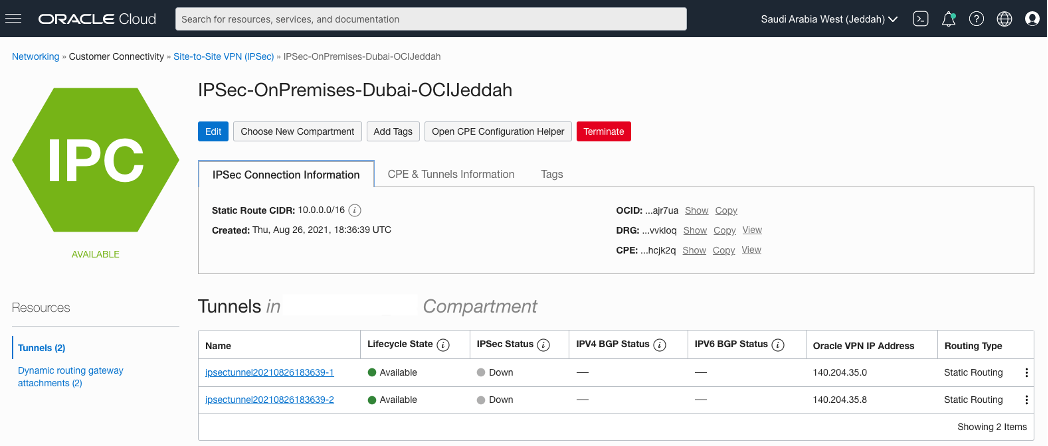View the CPE details
This screenshot has height=446, width=1048.
pos(751,250)
